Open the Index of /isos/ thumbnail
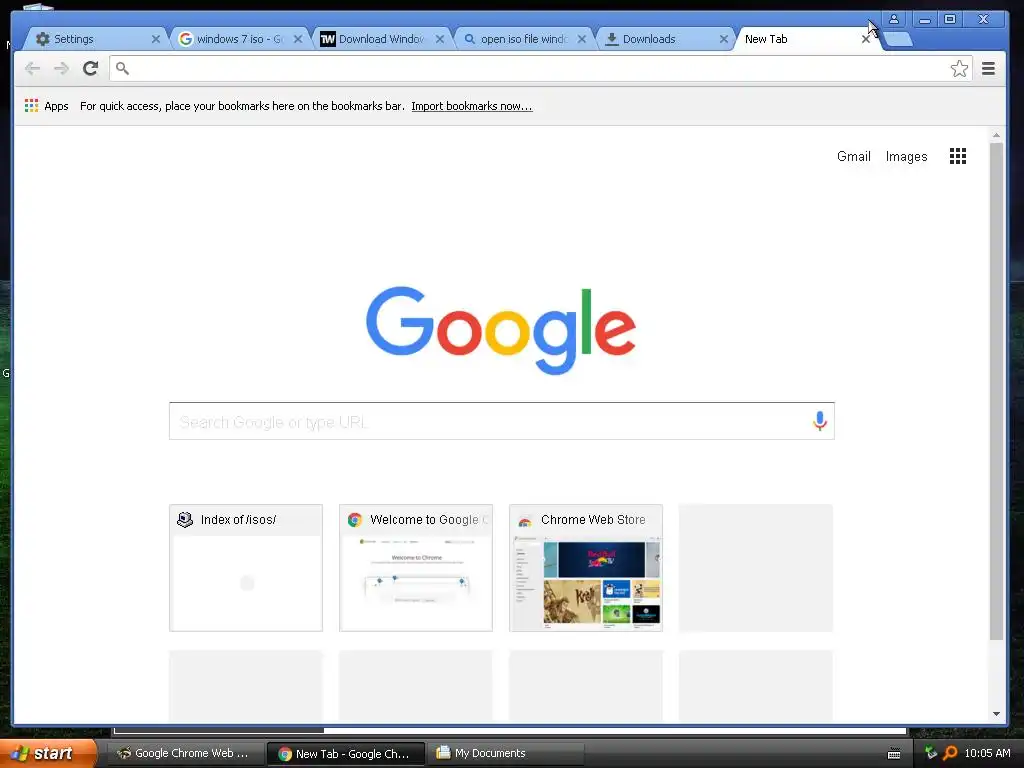The width and height of the screenshot is (1024, 768). tap(246, 568)
